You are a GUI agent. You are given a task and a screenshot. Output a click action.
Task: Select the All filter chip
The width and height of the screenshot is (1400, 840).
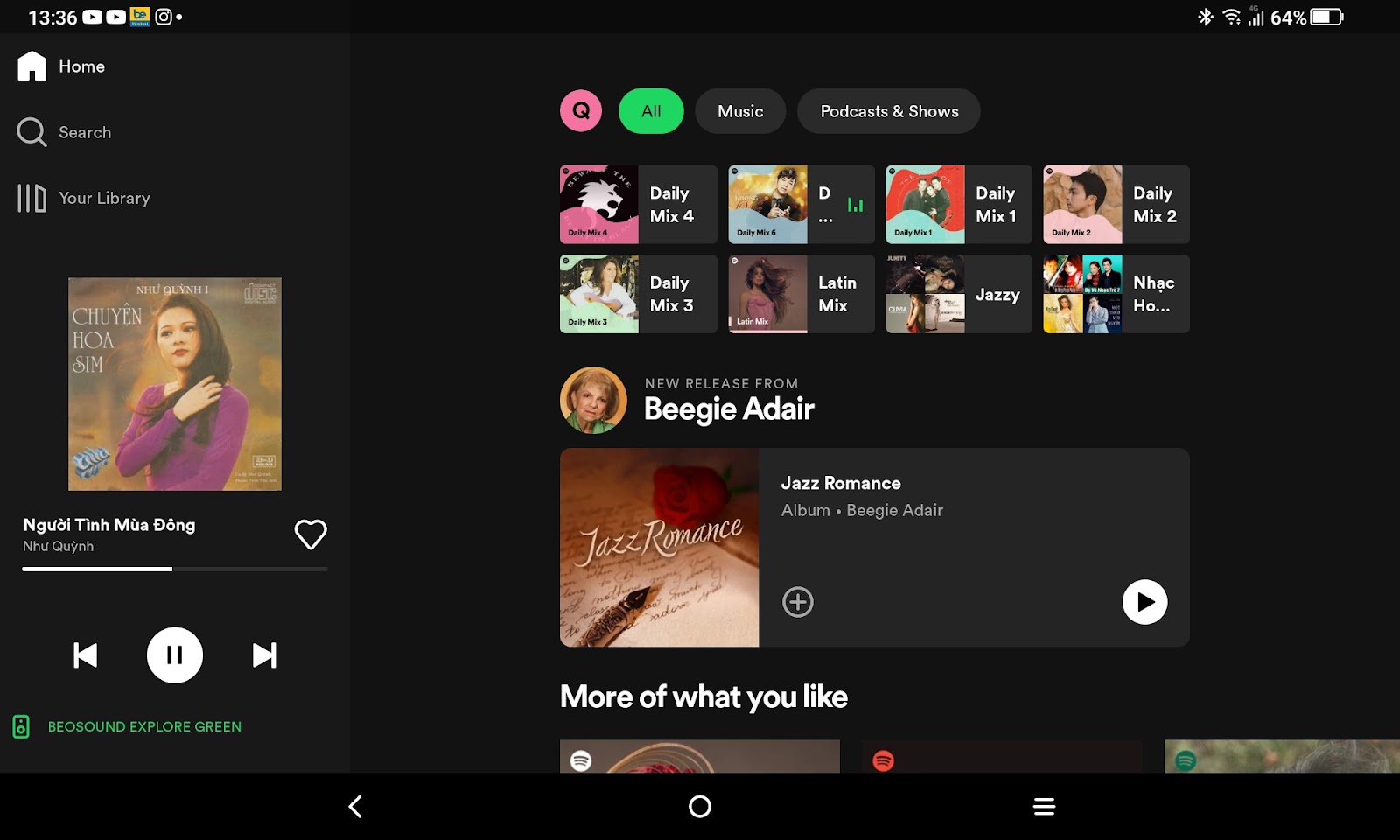[651, 111]
